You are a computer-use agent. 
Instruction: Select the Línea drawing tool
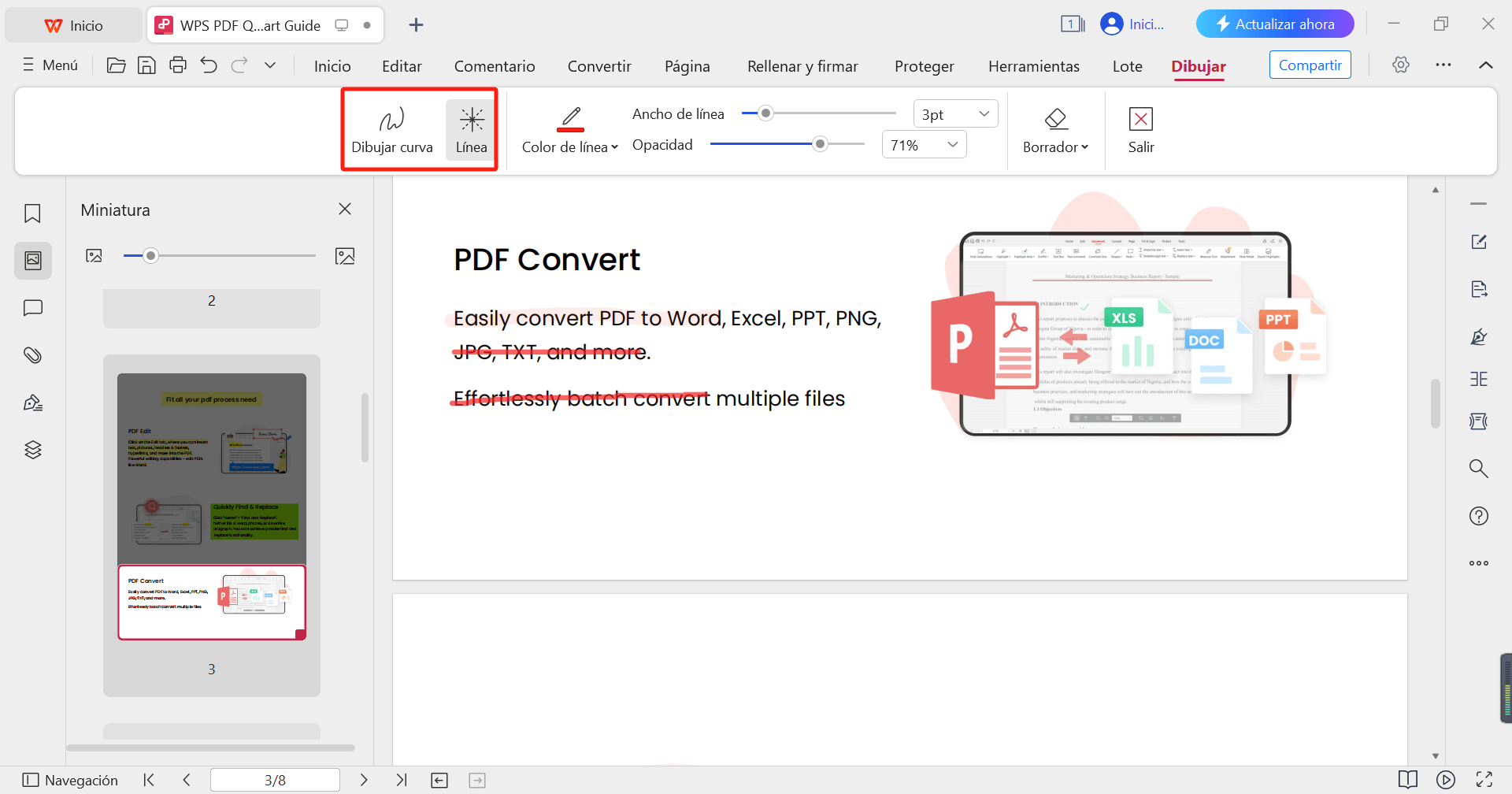point(471,130)
